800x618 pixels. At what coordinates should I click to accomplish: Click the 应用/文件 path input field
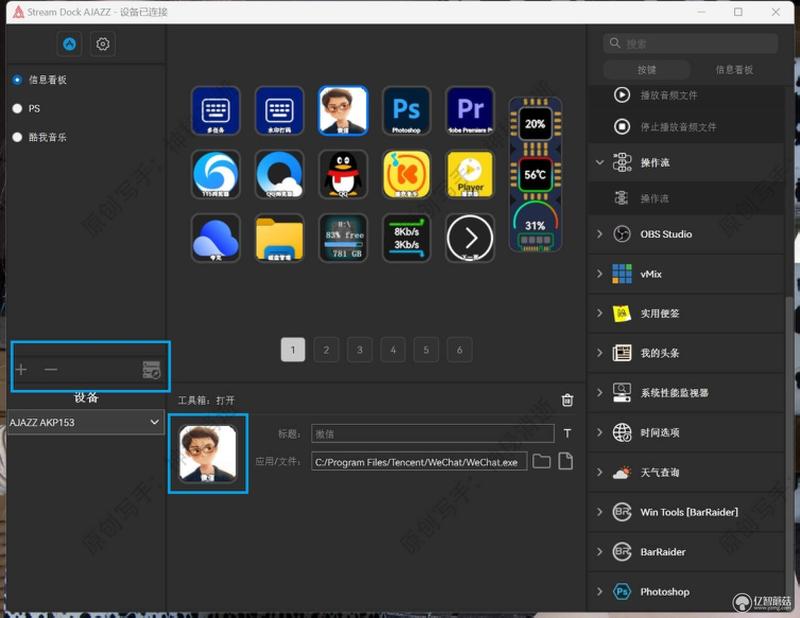click(419, 462)
